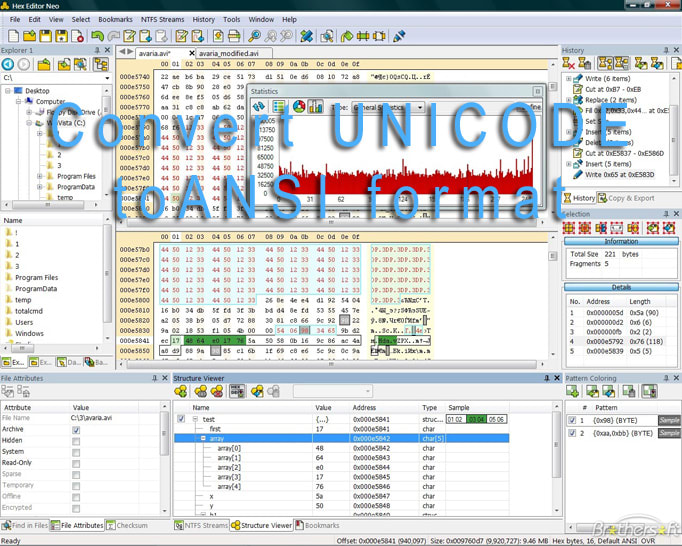Click the Save floppy disk icon
This screenshot has width=682, height=546.
pos(46,36)
